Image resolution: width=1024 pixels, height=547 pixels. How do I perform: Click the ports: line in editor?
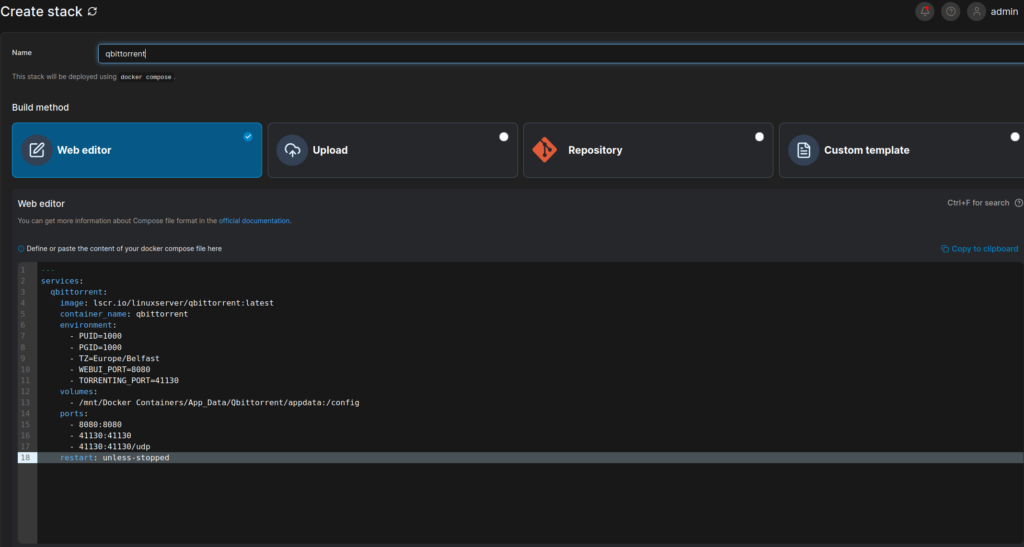(74, 414)
